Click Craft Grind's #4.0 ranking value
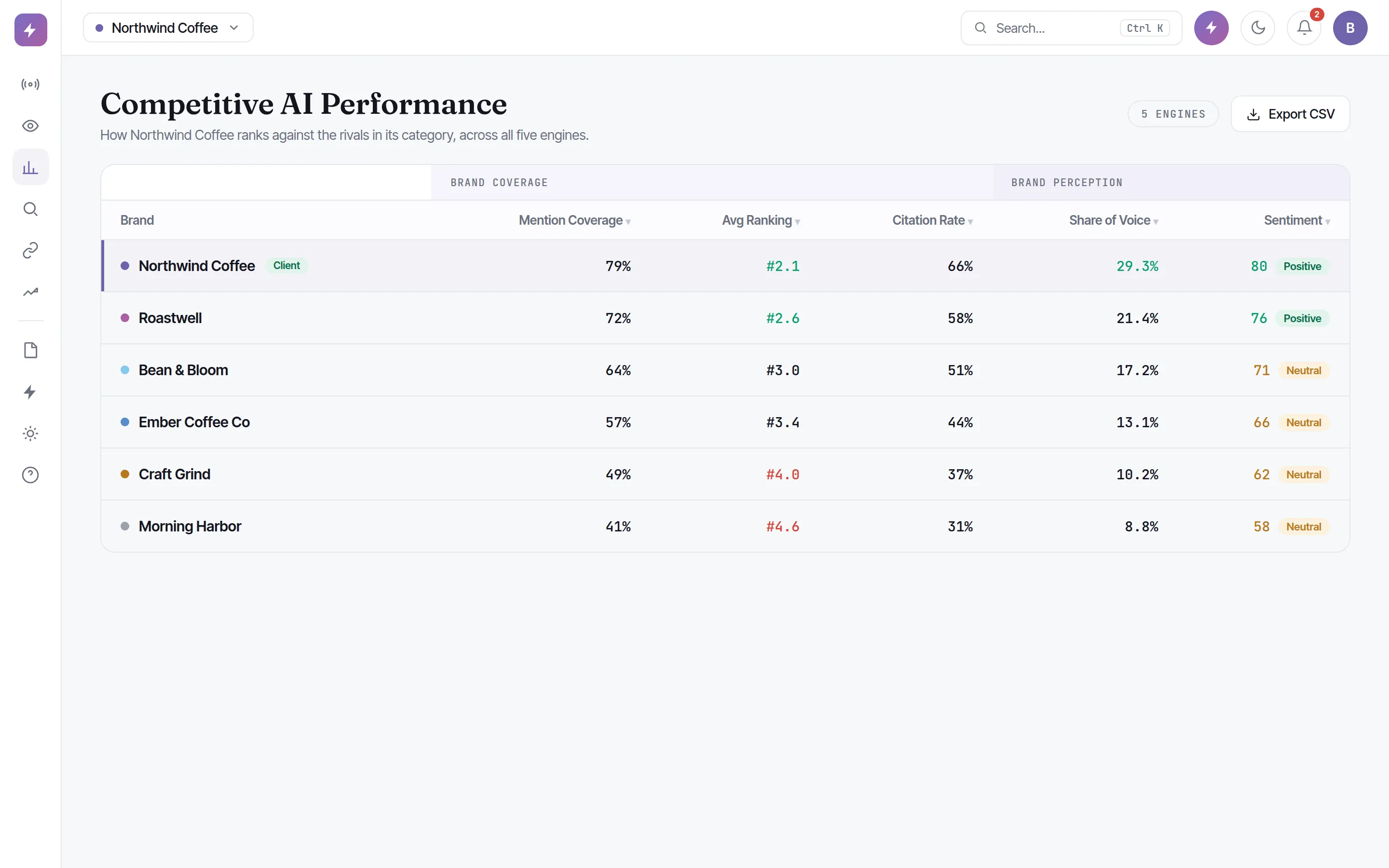The image size is (1389, 868). (782, 475)
